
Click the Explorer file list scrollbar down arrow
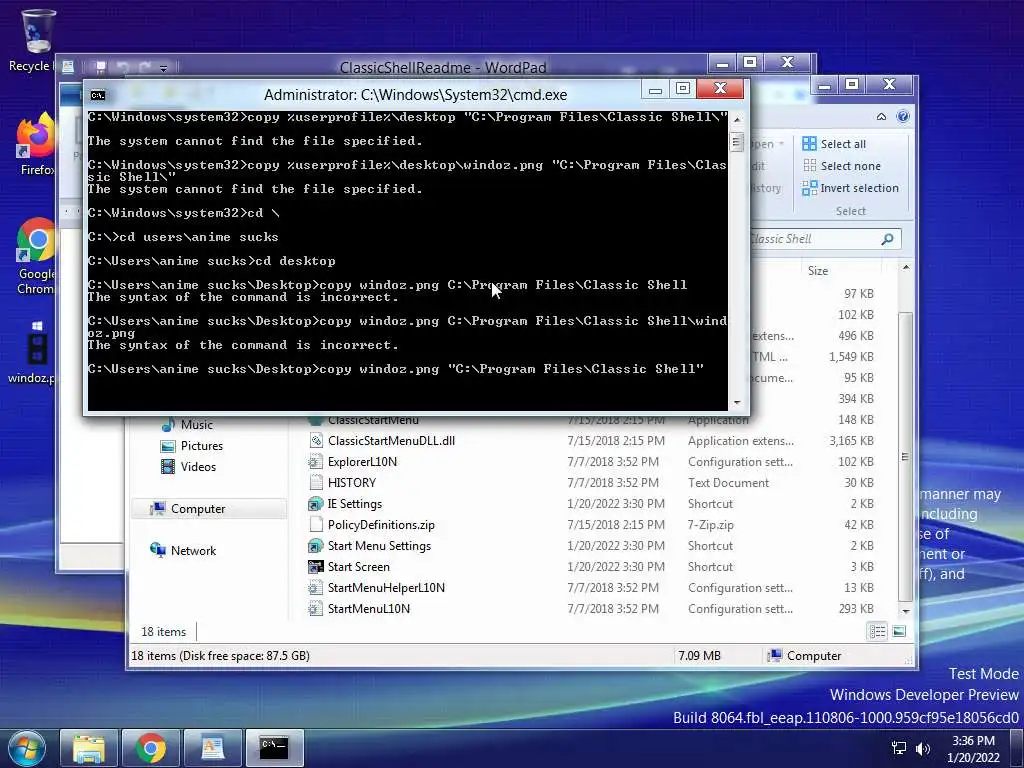coord(906,611)
